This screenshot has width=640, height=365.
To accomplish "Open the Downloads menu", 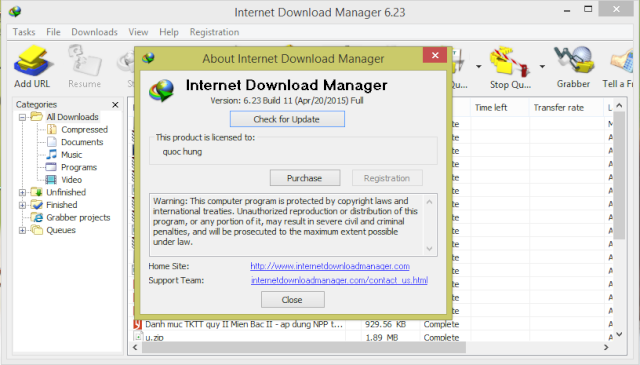I will (94, 32).
